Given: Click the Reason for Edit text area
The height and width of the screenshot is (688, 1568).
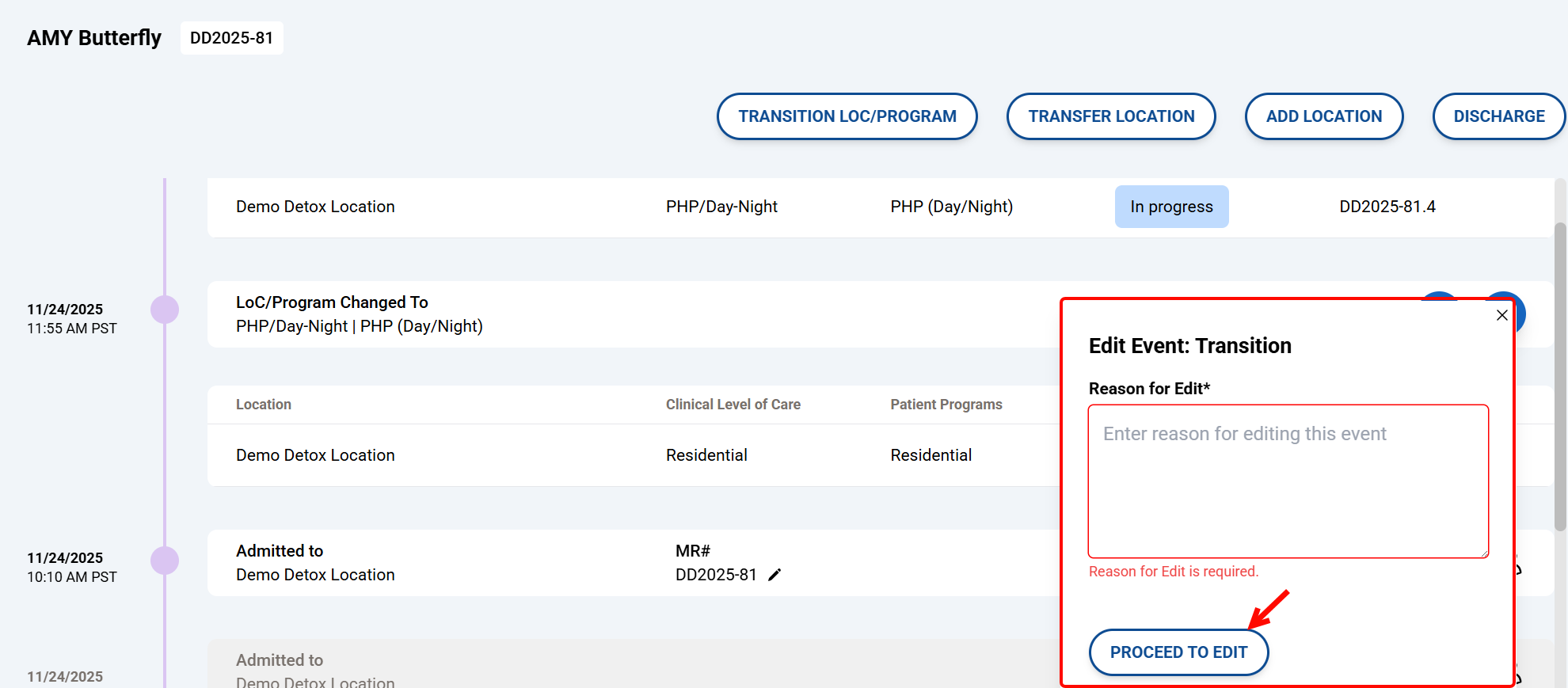Looking at the screenshot, I should (1288, 481).
